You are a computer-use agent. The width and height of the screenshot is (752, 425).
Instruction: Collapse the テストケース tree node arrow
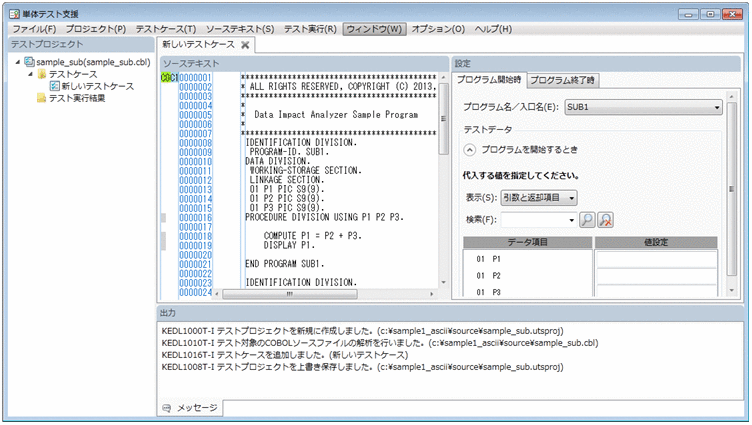click(30, 74)
